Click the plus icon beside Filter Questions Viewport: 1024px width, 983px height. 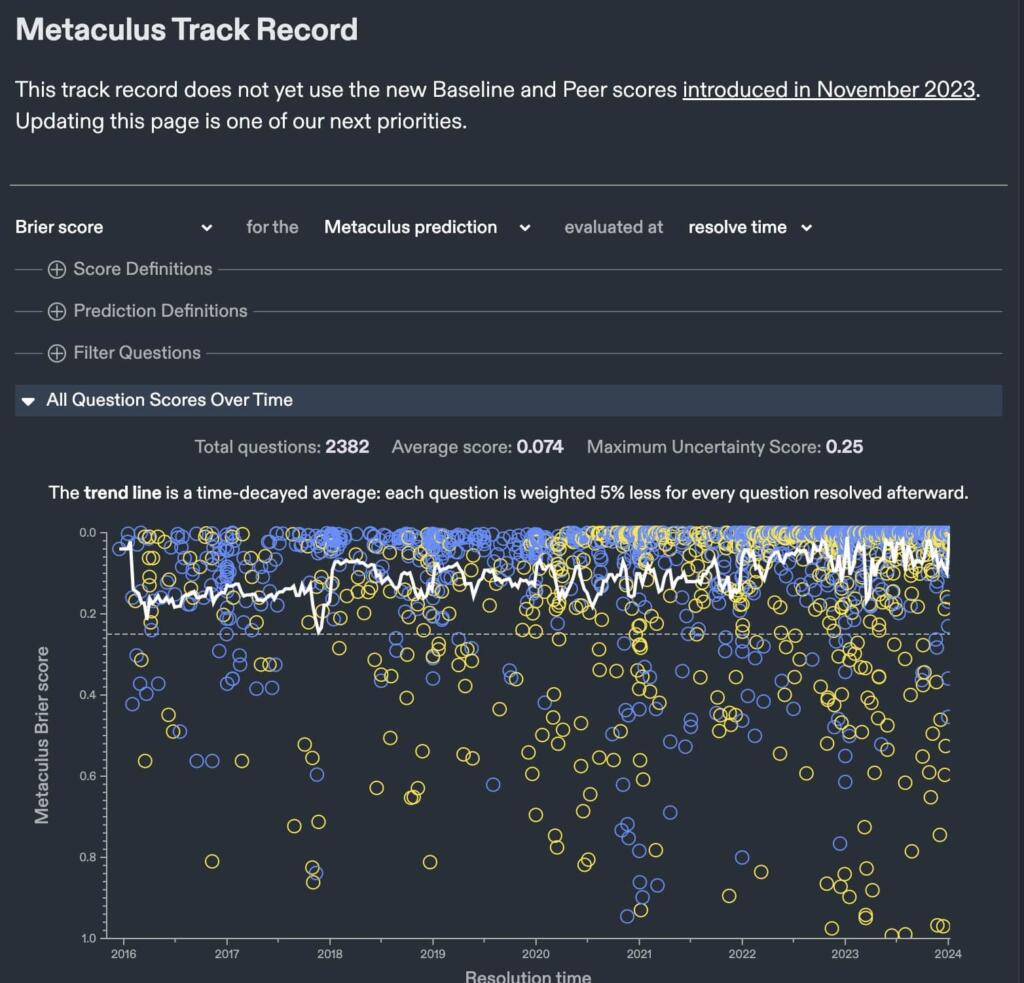tap(57, 353)
